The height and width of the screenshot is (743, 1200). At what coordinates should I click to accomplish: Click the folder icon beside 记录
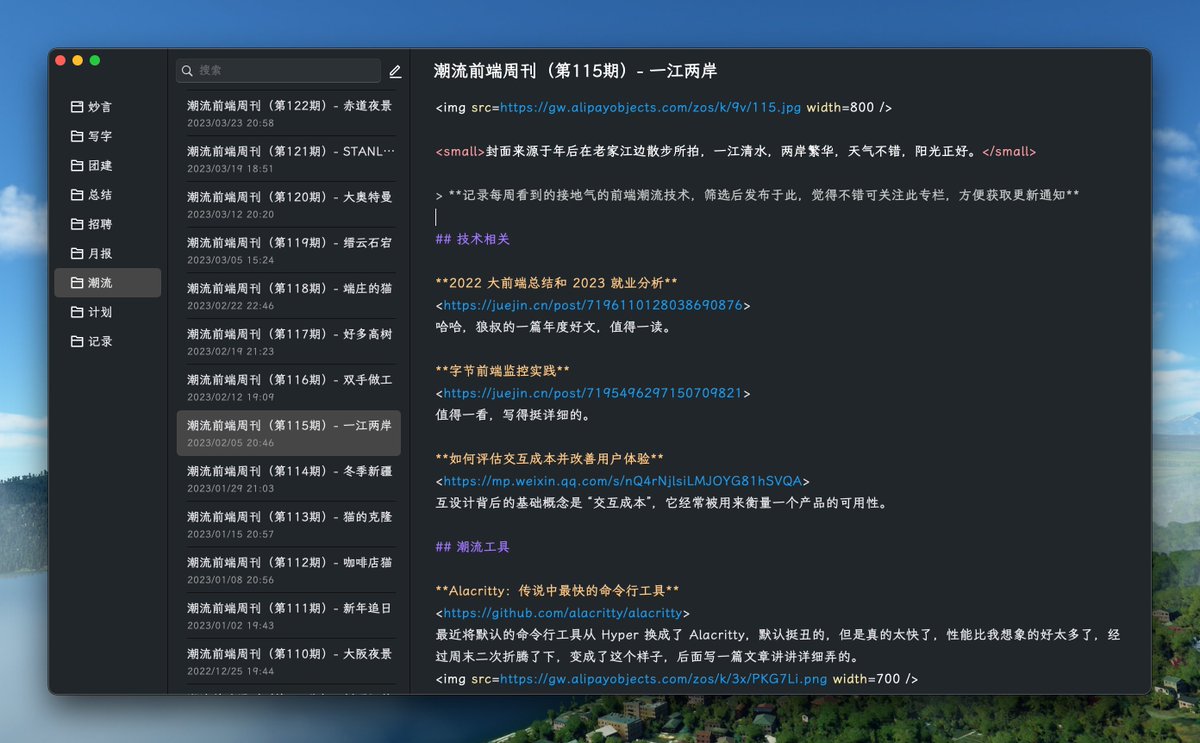point(75,340)
